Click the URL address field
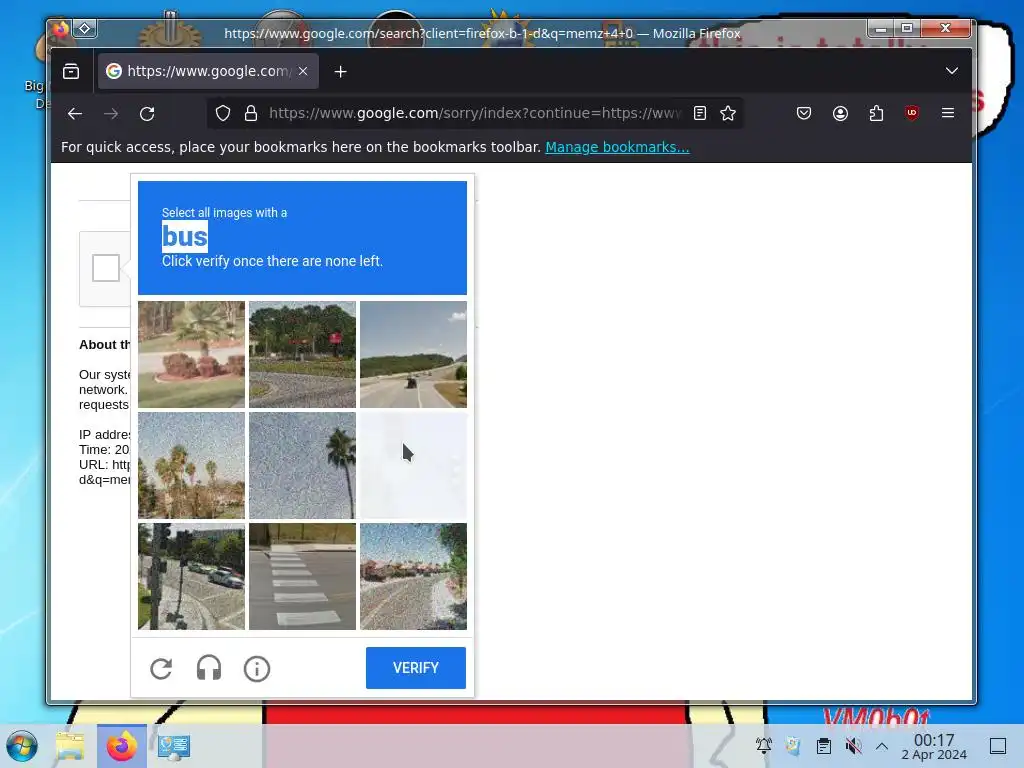Viewport: 1024px width, 768px height. pyautogui.click(x=473, y=113)
